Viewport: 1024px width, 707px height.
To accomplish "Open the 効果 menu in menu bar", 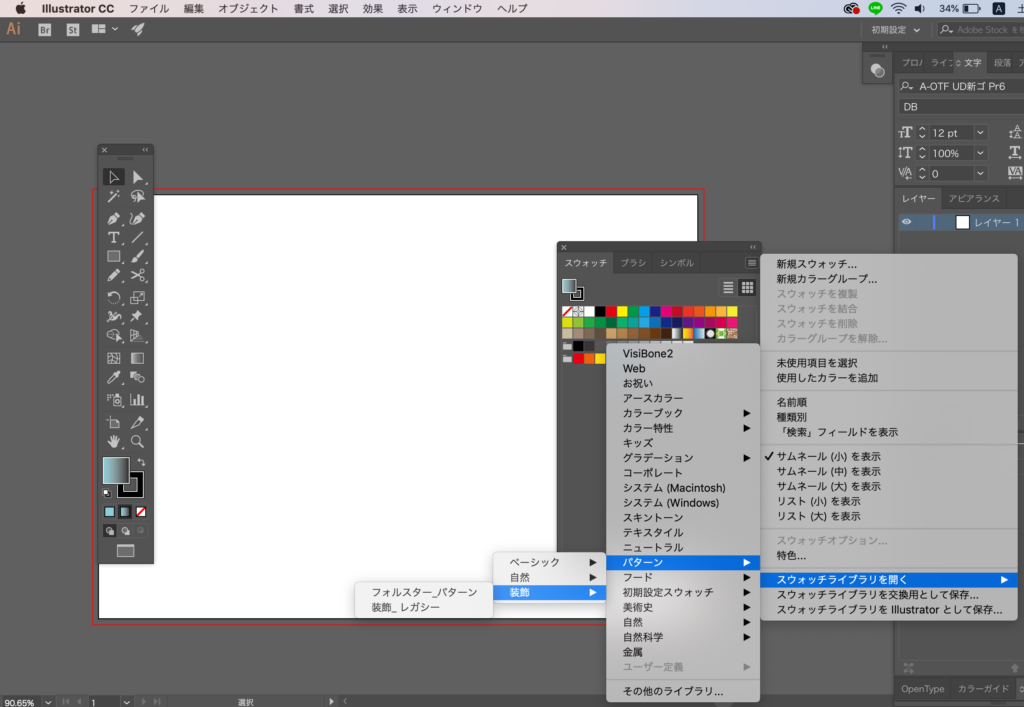I will coord(372,8).
